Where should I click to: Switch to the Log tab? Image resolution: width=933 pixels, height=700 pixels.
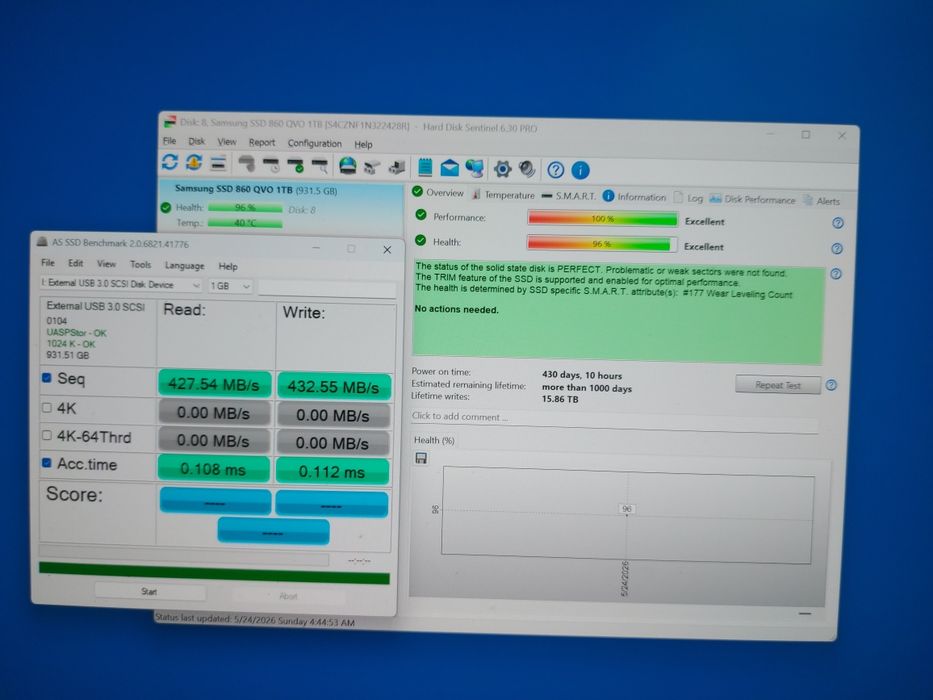click(x=688, y=198)
